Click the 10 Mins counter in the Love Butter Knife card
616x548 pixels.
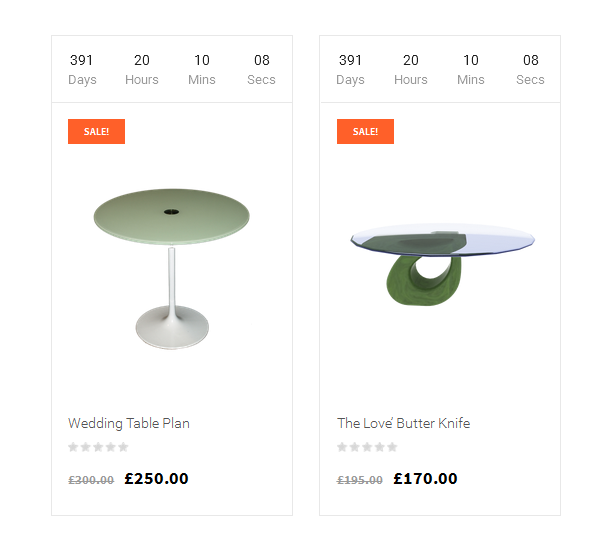(471, 70)
